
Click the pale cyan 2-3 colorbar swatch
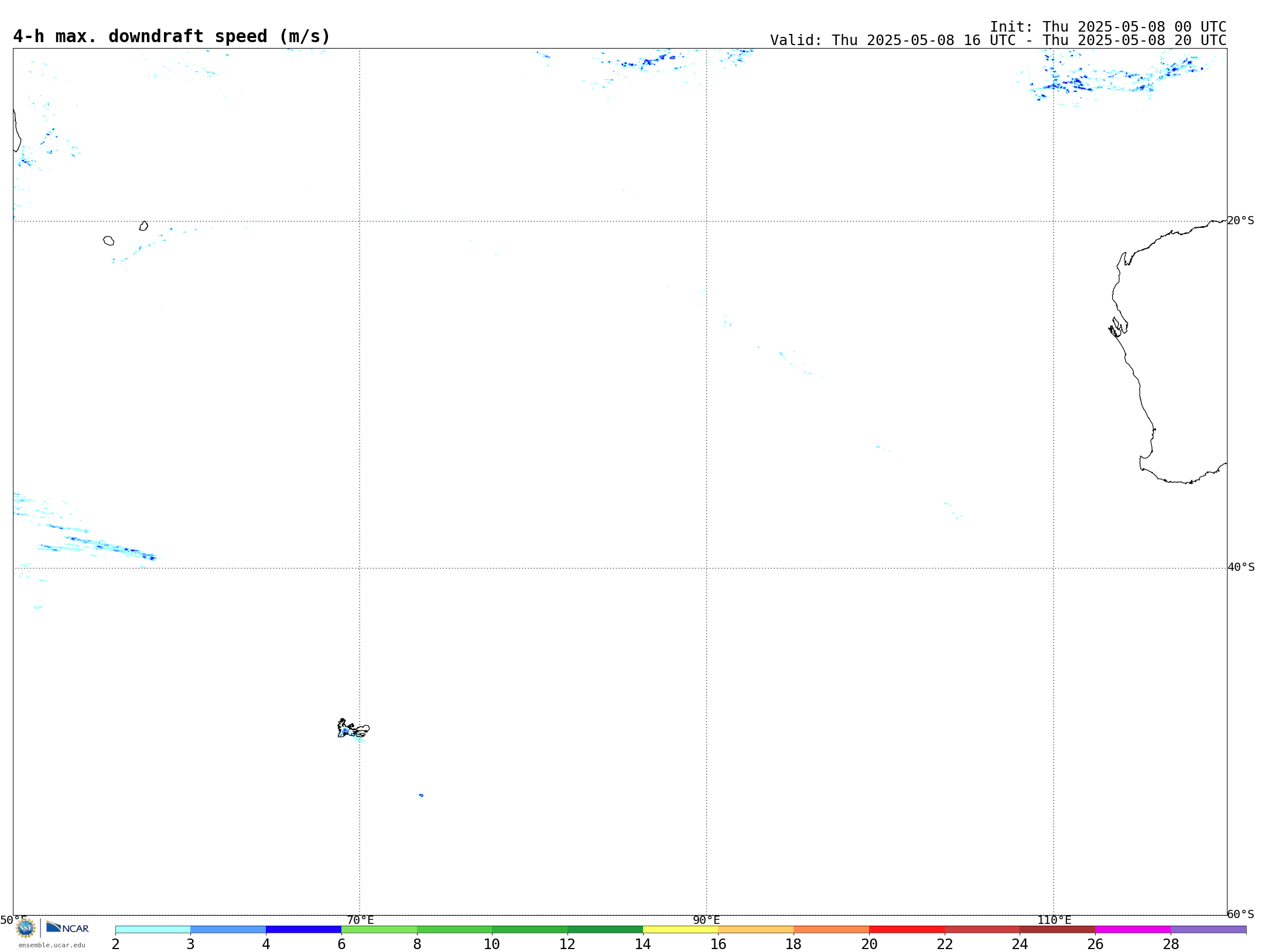point(153,930)
